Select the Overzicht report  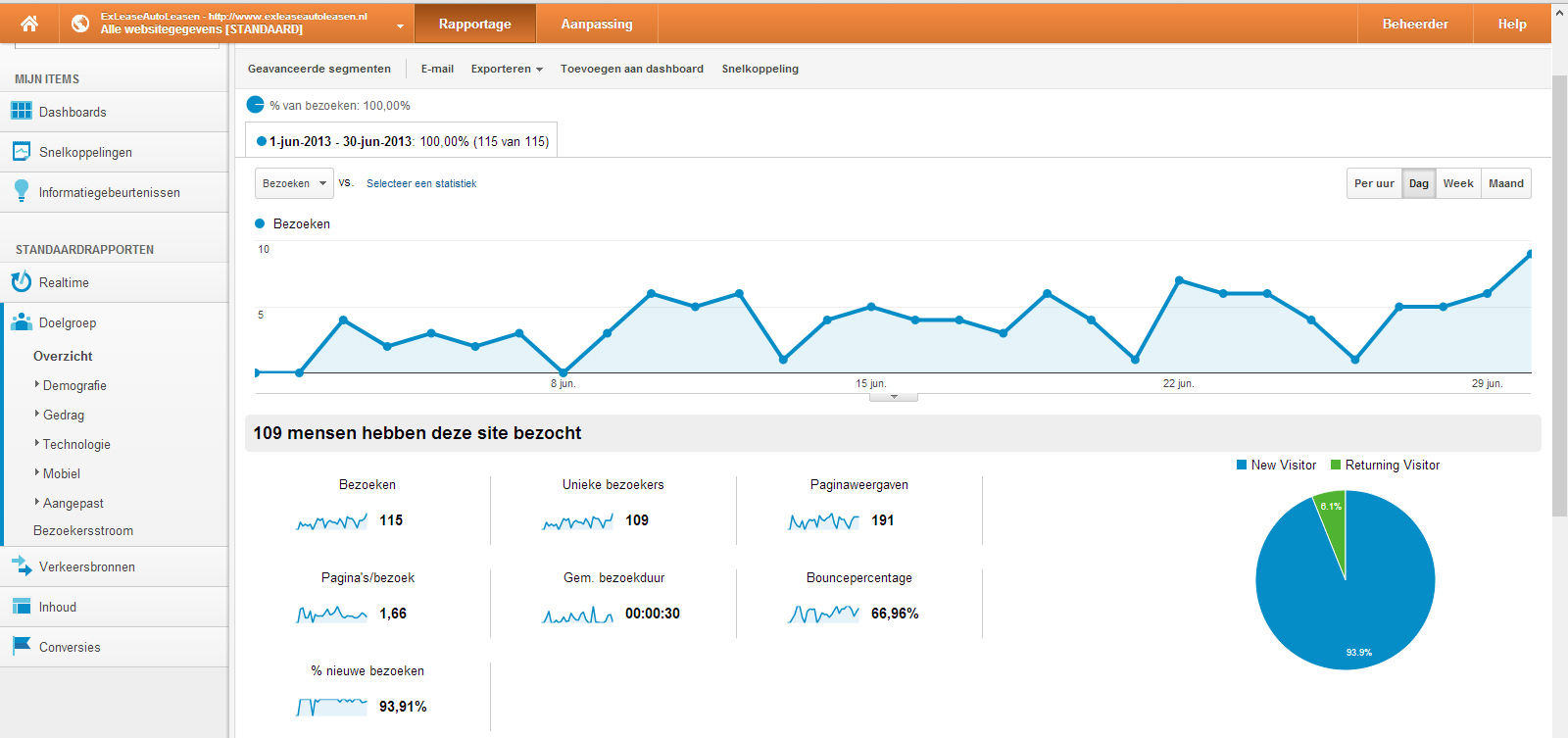pyautogui.click(x=63, y=356)
